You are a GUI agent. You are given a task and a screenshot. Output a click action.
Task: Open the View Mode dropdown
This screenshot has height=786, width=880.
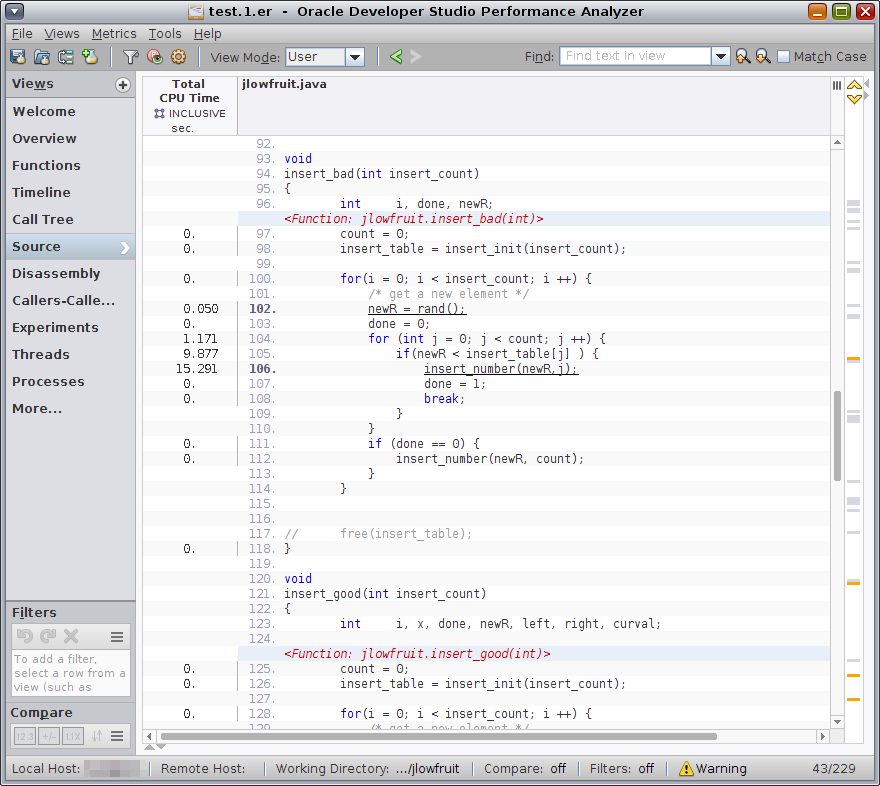(355, 57)
